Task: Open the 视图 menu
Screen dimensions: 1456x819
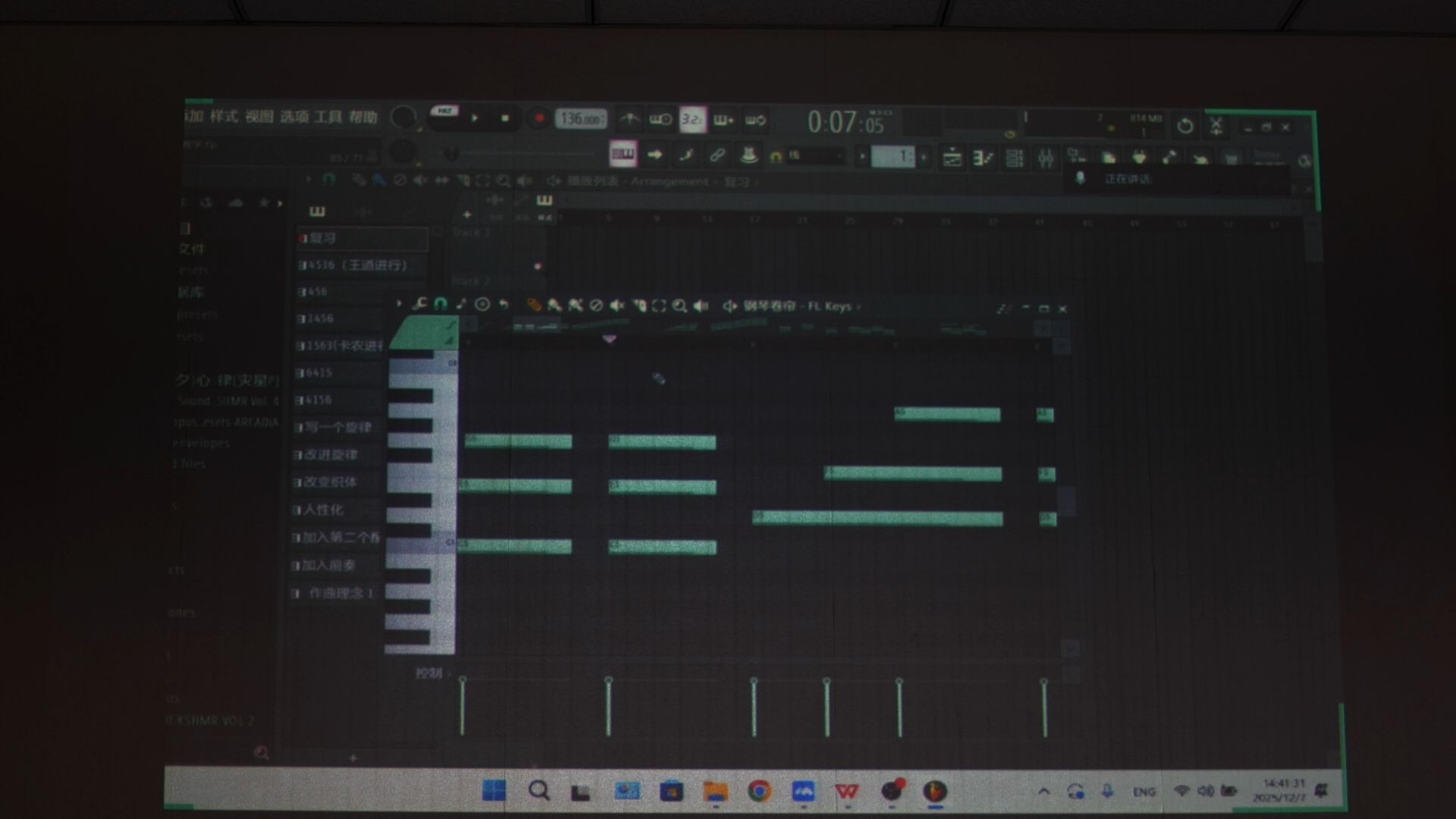Action: pyautogui.click(x=259, y=117)
